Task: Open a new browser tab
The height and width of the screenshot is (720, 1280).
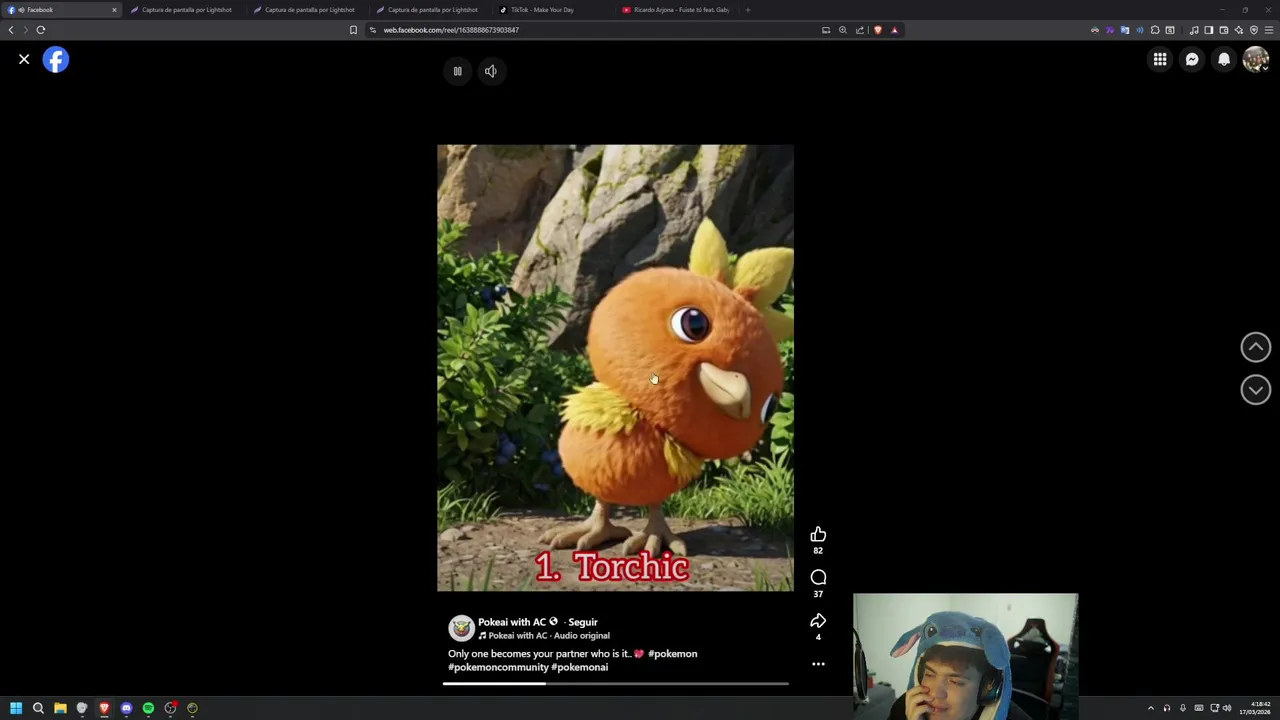Action: 748,10
